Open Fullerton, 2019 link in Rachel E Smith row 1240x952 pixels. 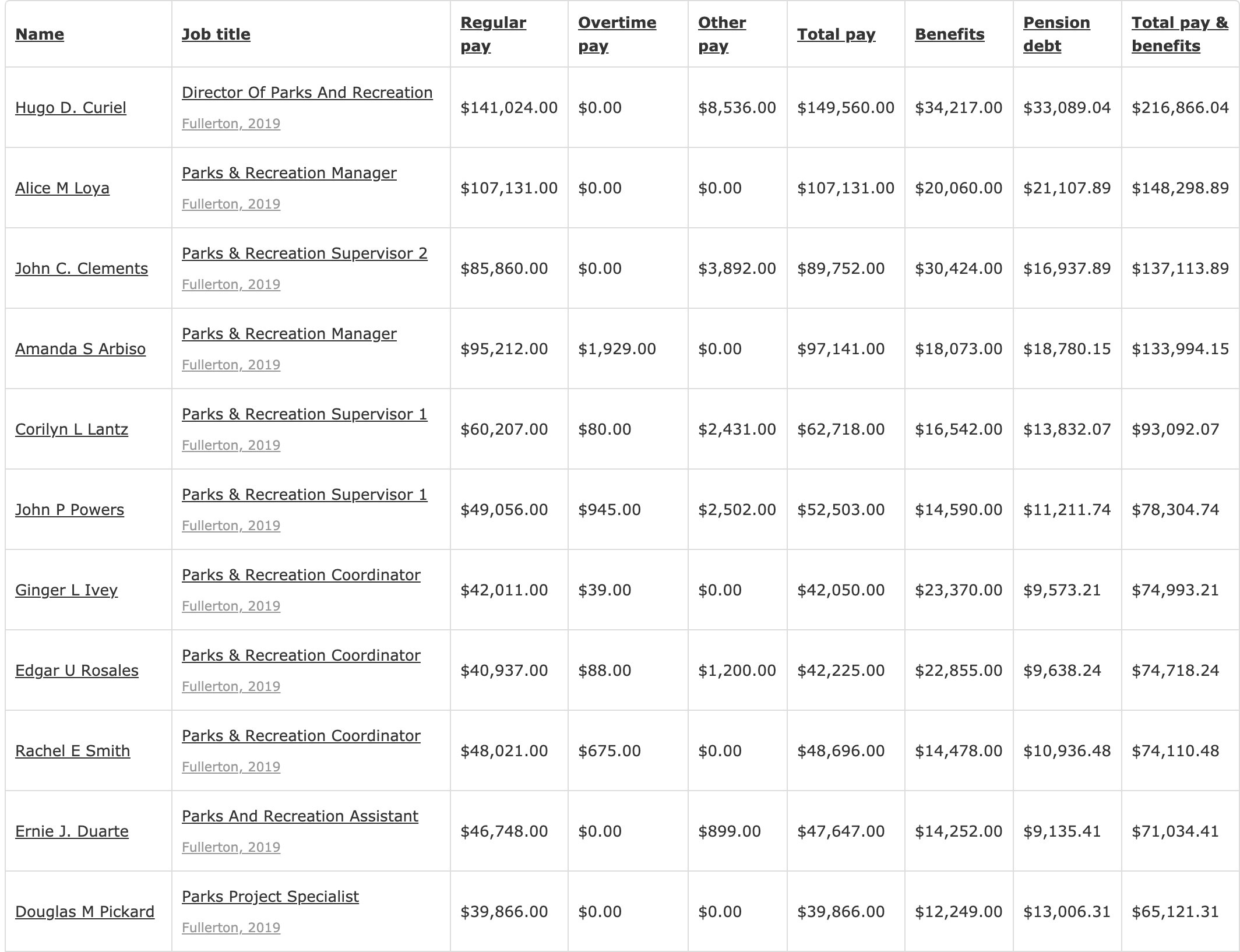pos(231,767)
